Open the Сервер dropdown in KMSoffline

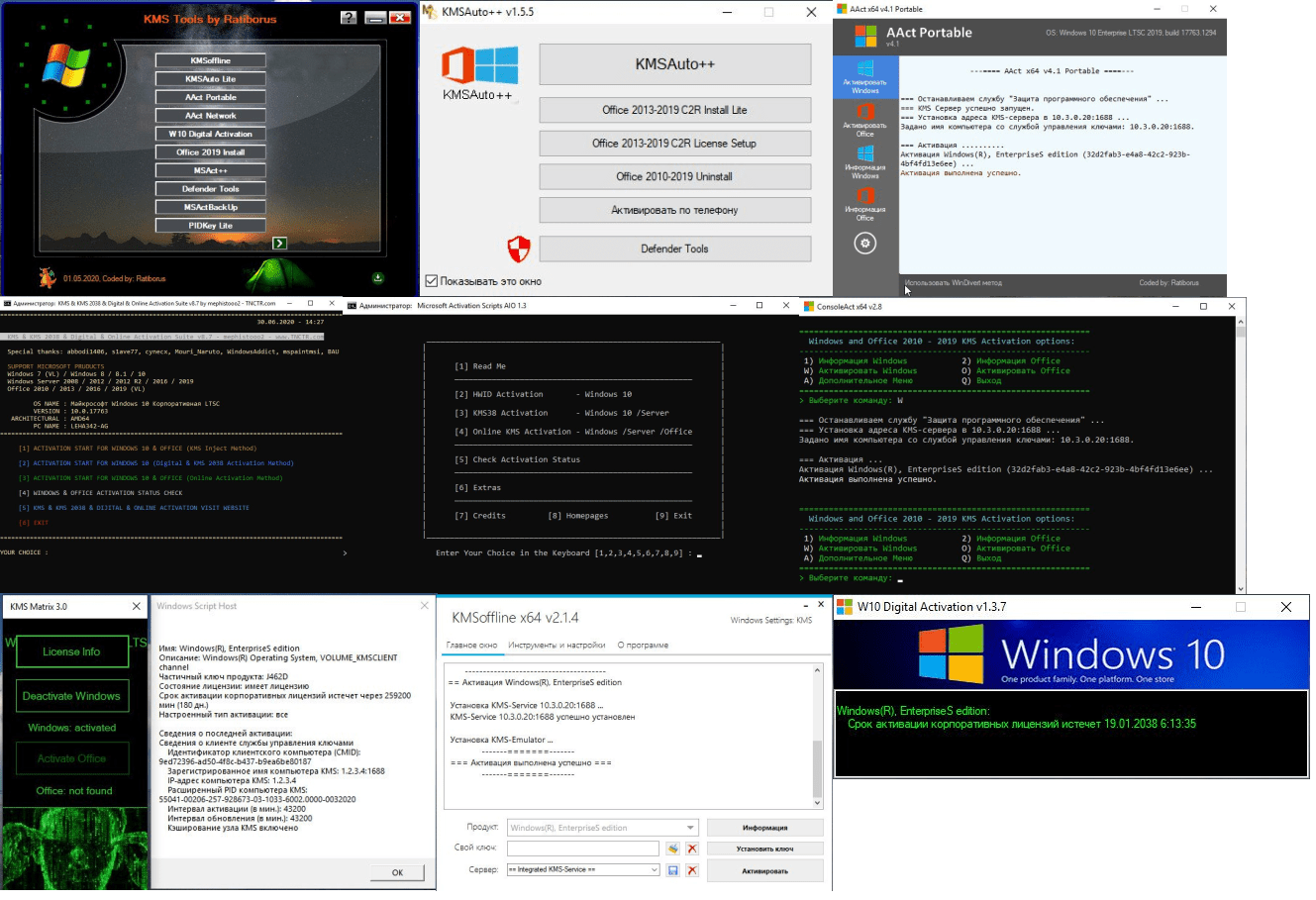point(654,870)
